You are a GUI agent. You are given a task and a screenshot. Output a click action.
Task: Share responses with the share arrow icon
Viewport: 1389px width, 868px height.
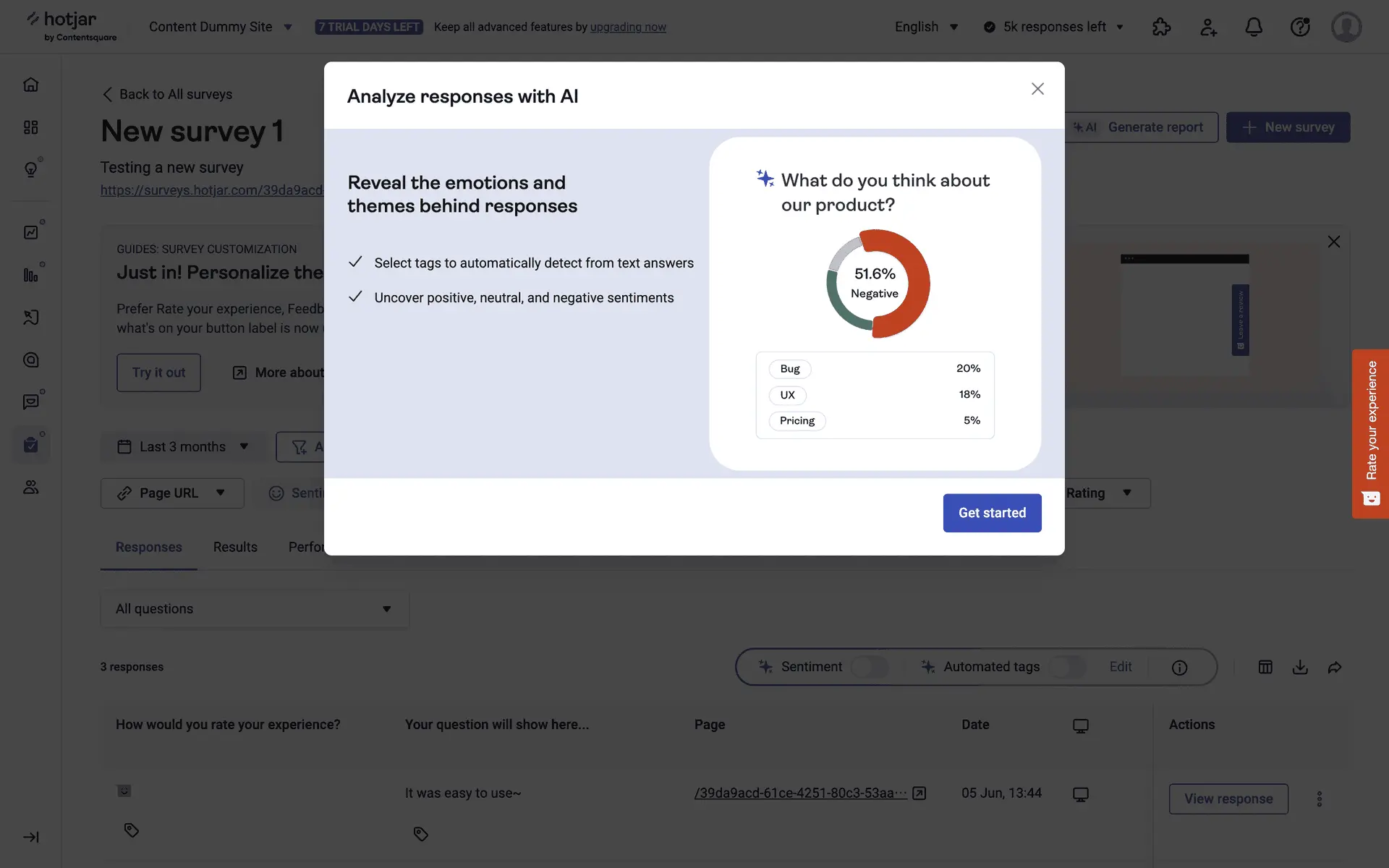pyautogui.click(x=1335, y=667)
